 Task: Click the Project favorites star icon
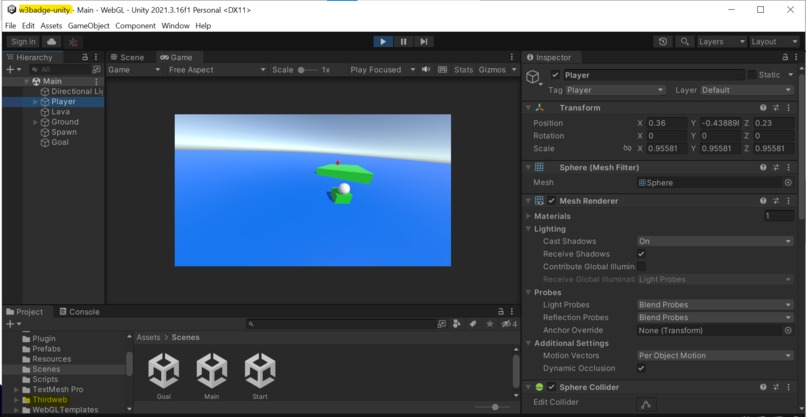tap(490, 324)
